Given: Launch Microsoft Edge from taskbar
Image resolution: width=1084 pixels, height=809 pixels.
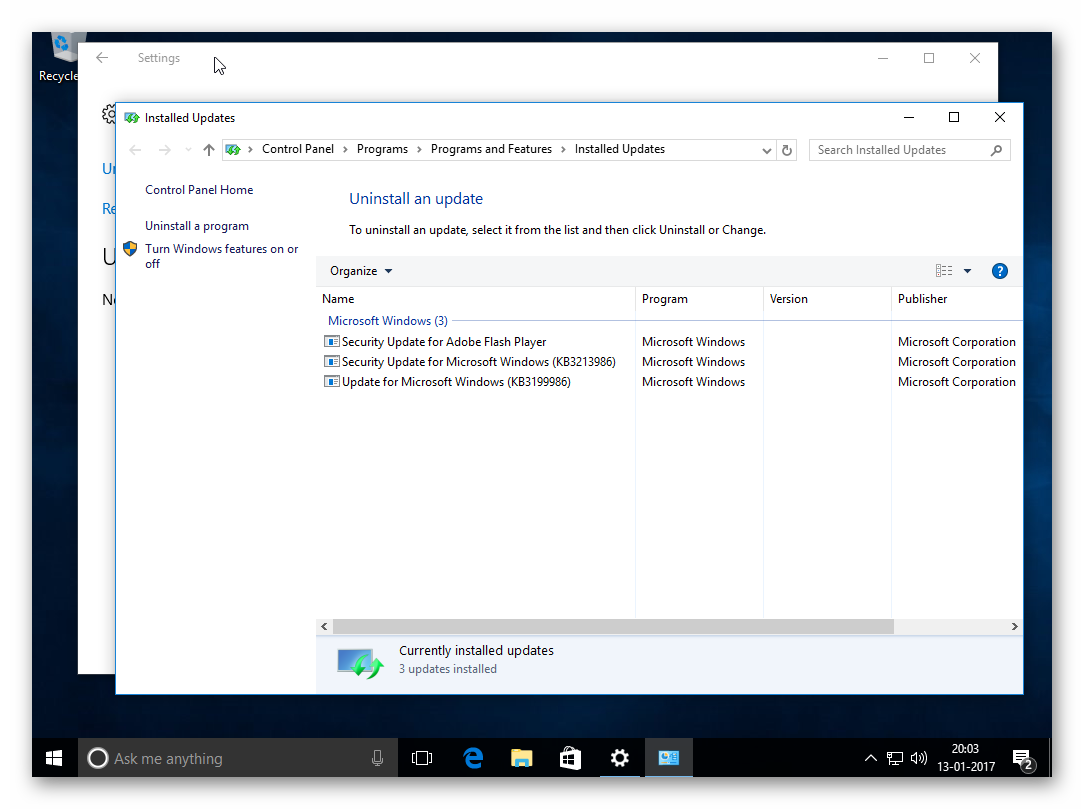Looking at the screenshot, I should coord(473,759).
